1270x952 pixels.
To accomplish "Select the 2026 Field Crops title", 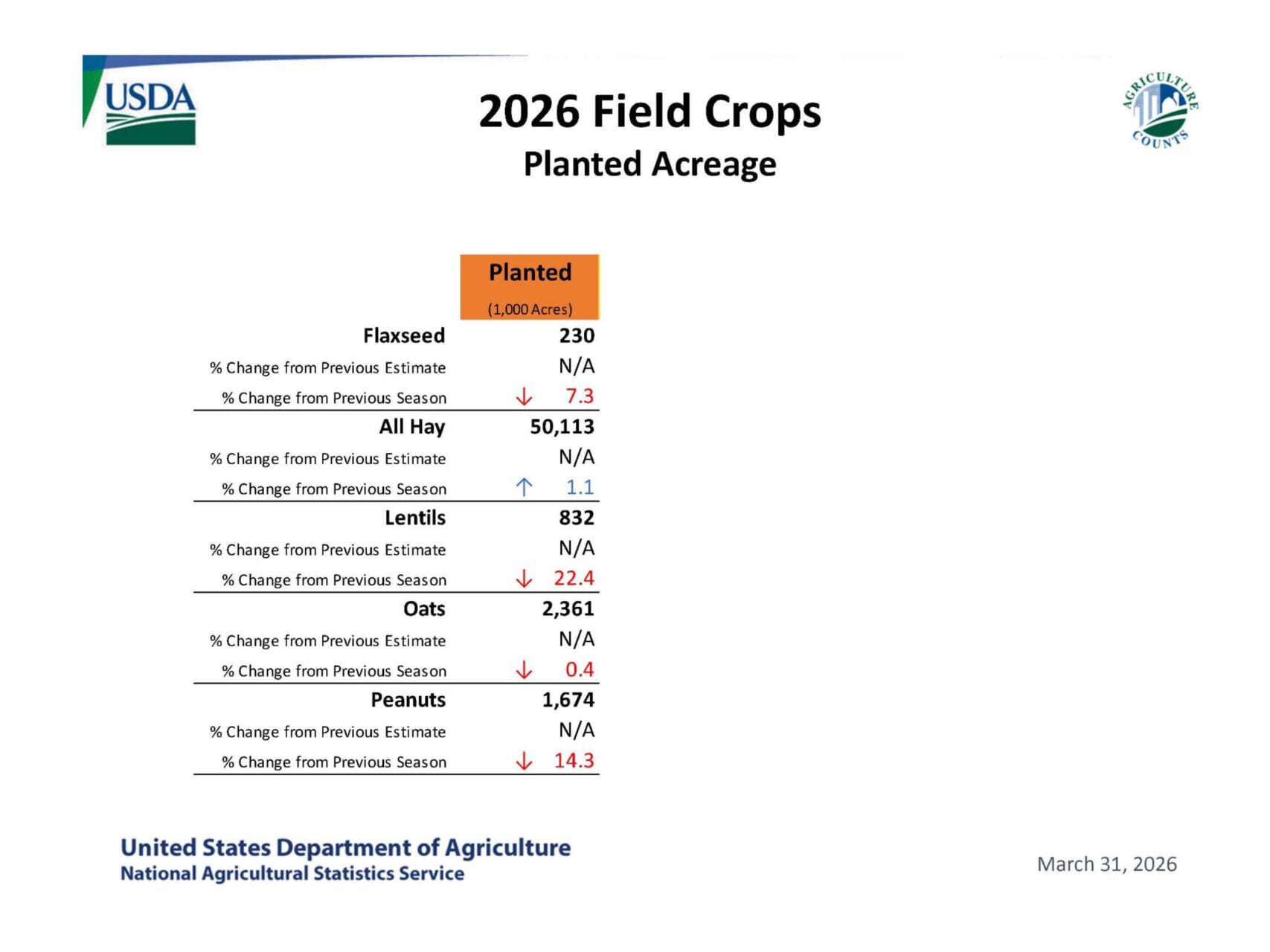I will click(x=650, y=112).
